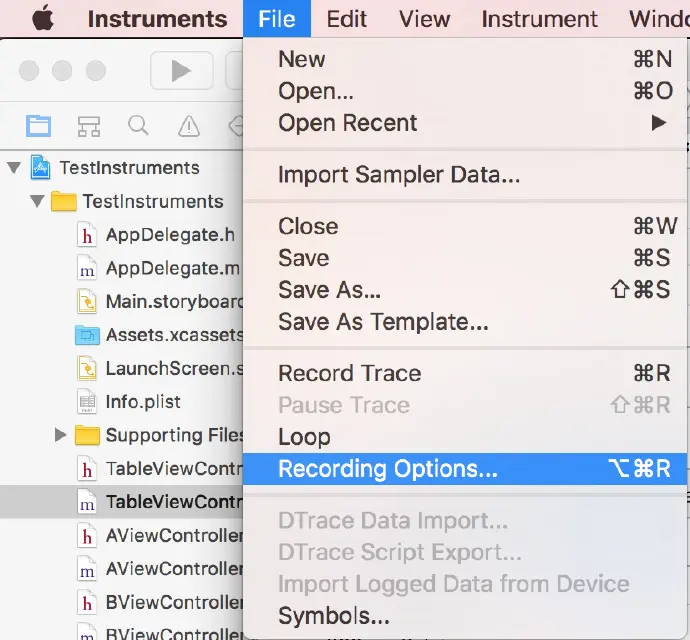Choose Save As Template menu item
690x640 pixels.
point(383,322)
